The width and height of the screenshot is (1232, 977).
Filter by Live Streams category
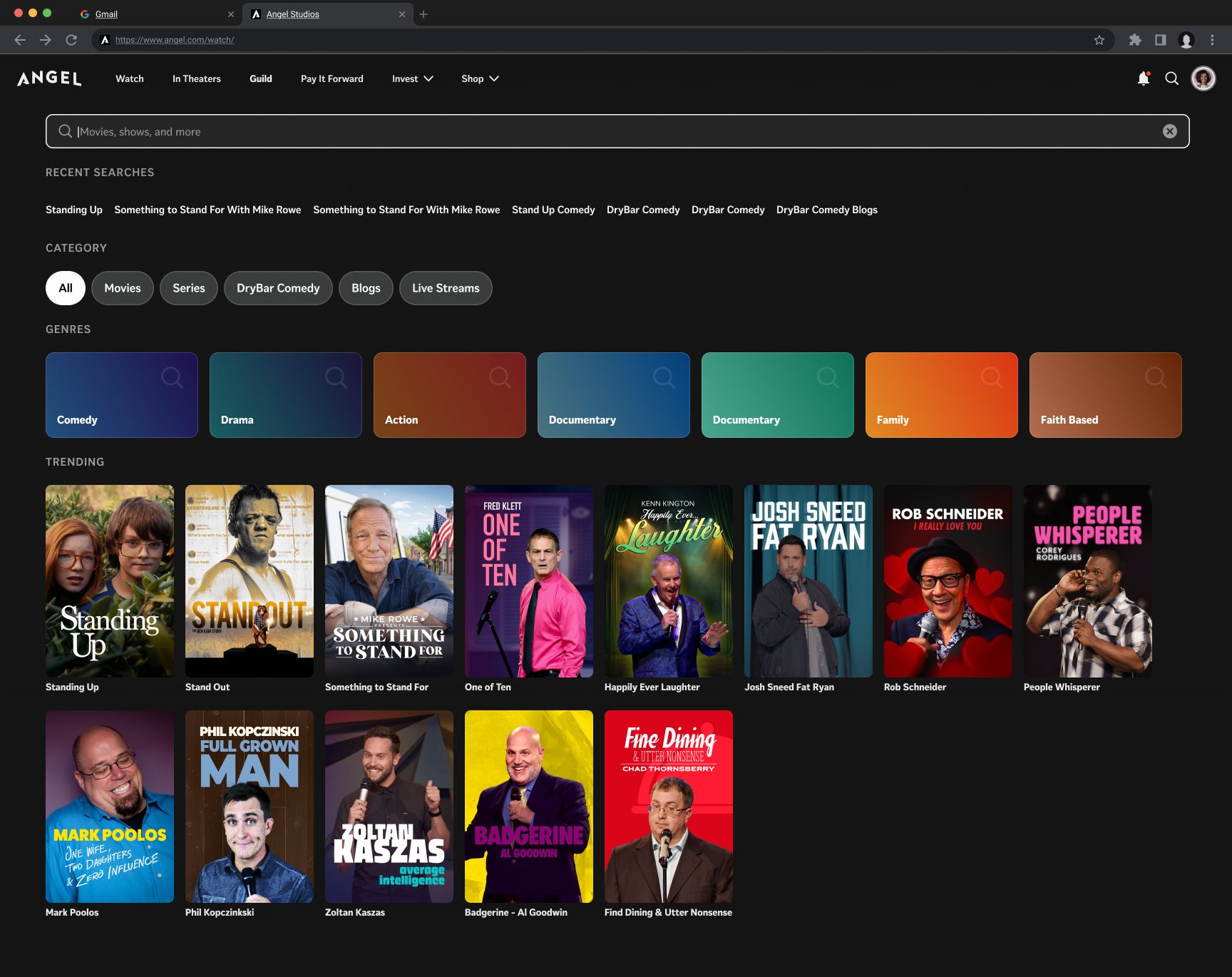(446, 288)
